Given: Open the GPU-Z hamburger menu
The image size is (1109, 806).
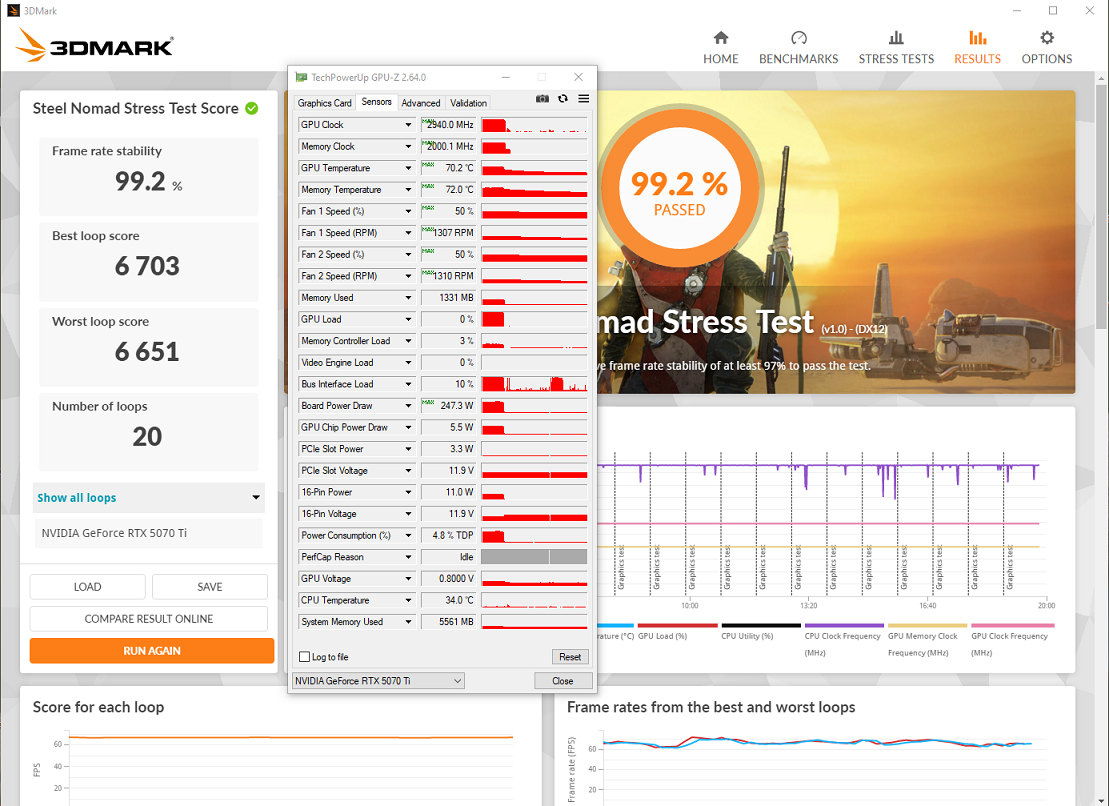Looking at the screenshot, I should point(583,99).
